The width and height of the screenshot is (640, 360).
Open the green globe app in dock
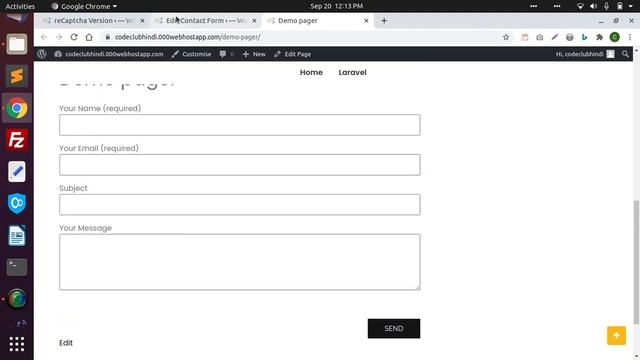tap(17, 299)
